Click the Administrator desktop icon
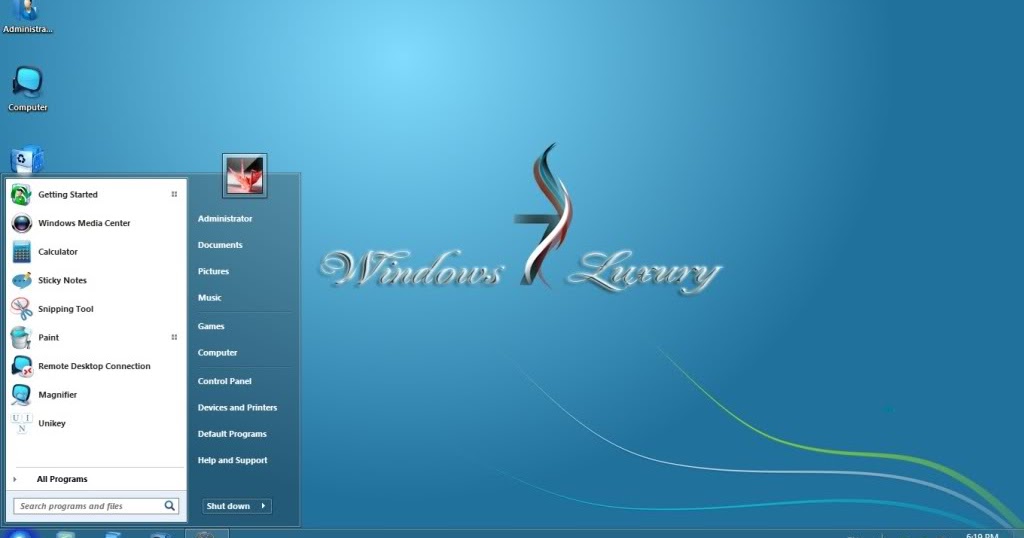The height and width of the screenshot is (538, 1024). point(27,17)
